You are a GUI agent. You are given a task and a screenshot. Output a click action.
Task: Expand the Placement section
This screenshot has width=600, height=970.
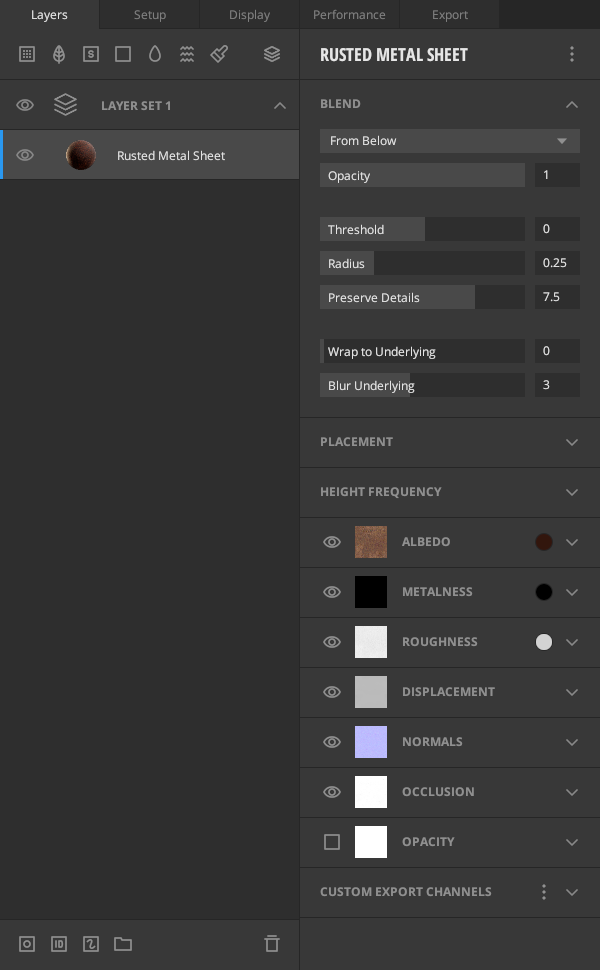tap(572, 442)
